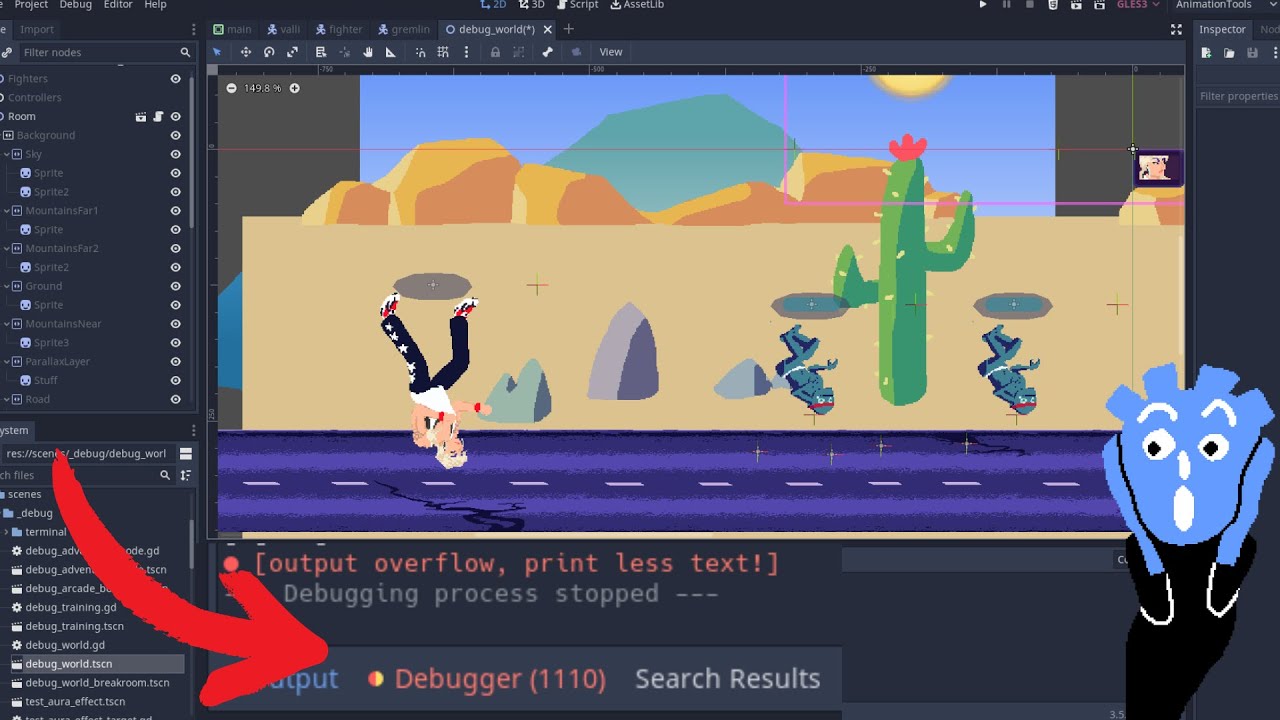Open the script attached to Room
Viewport: 1280px width, 720px height.
[158, 117]
